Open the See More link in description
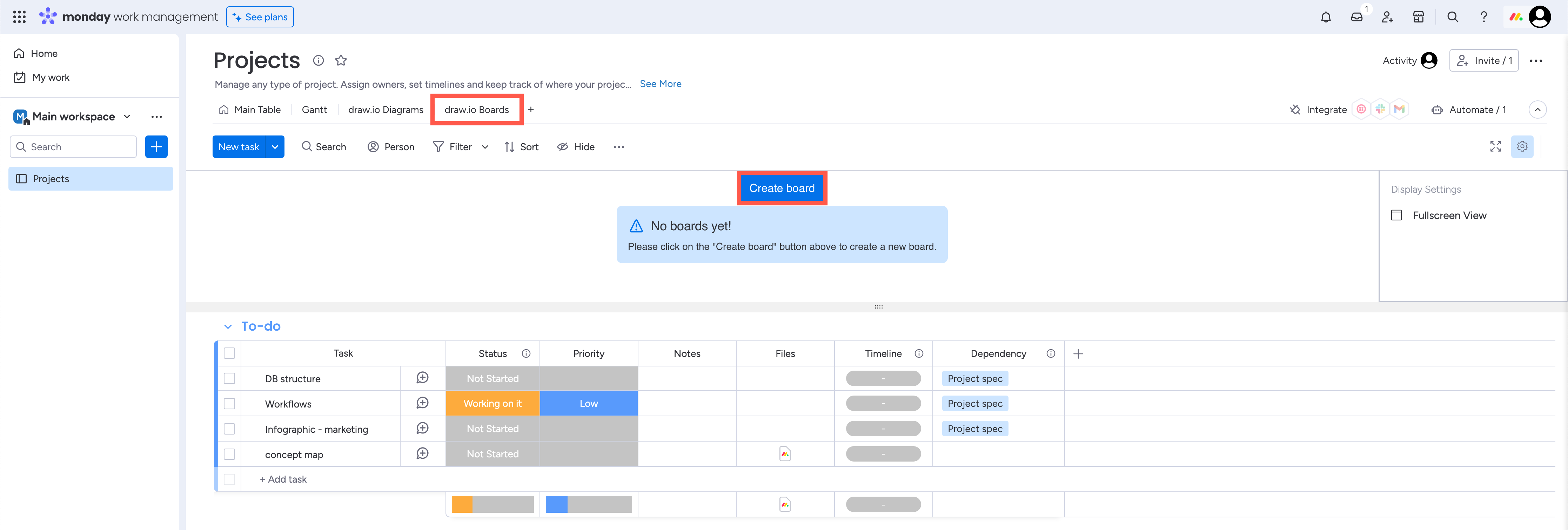The image size is (1568, 530). (x=661, y=84)
